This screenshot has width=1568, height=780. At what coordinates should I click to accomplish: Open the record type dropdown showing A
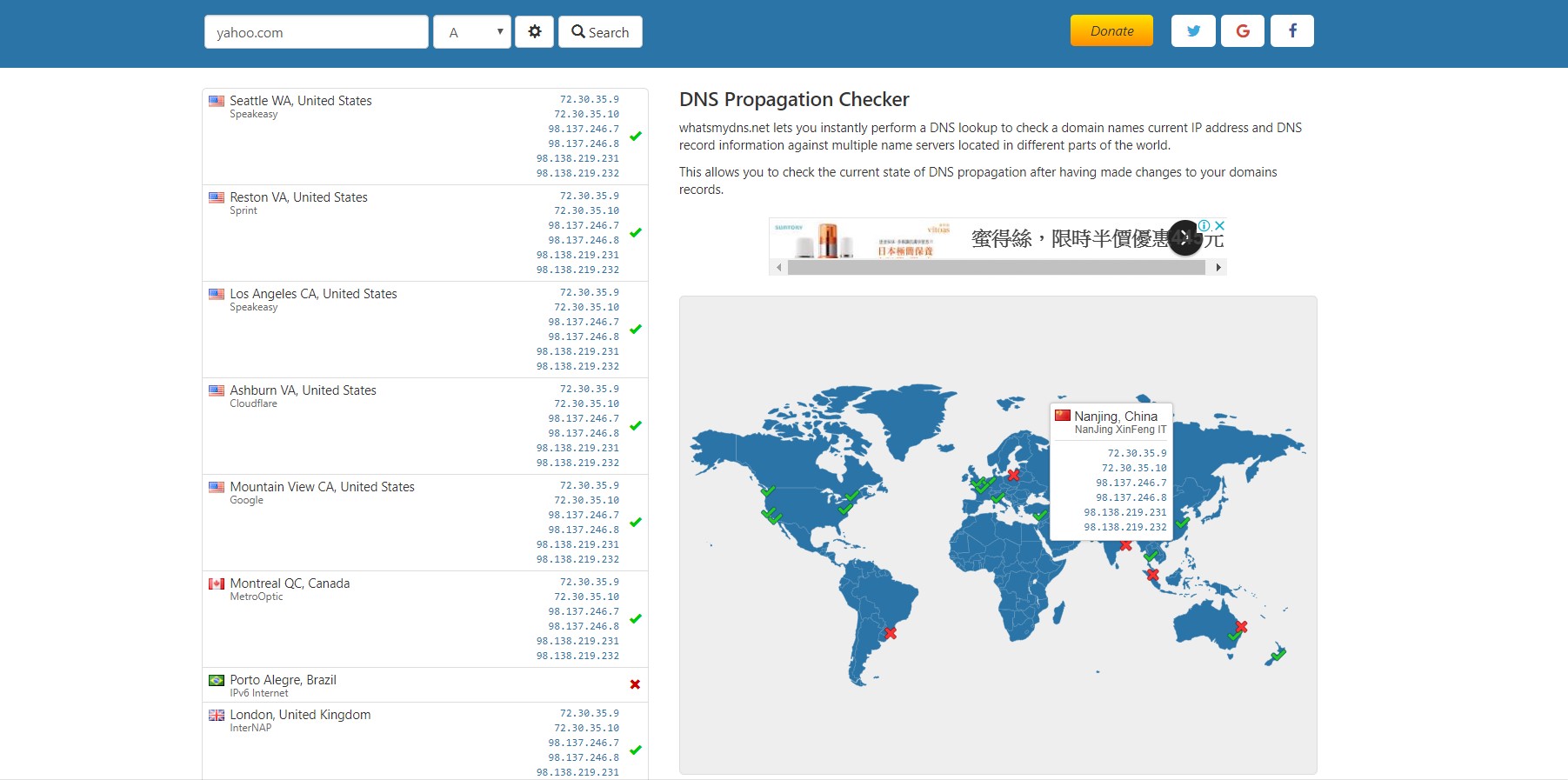tap(472, 32)
